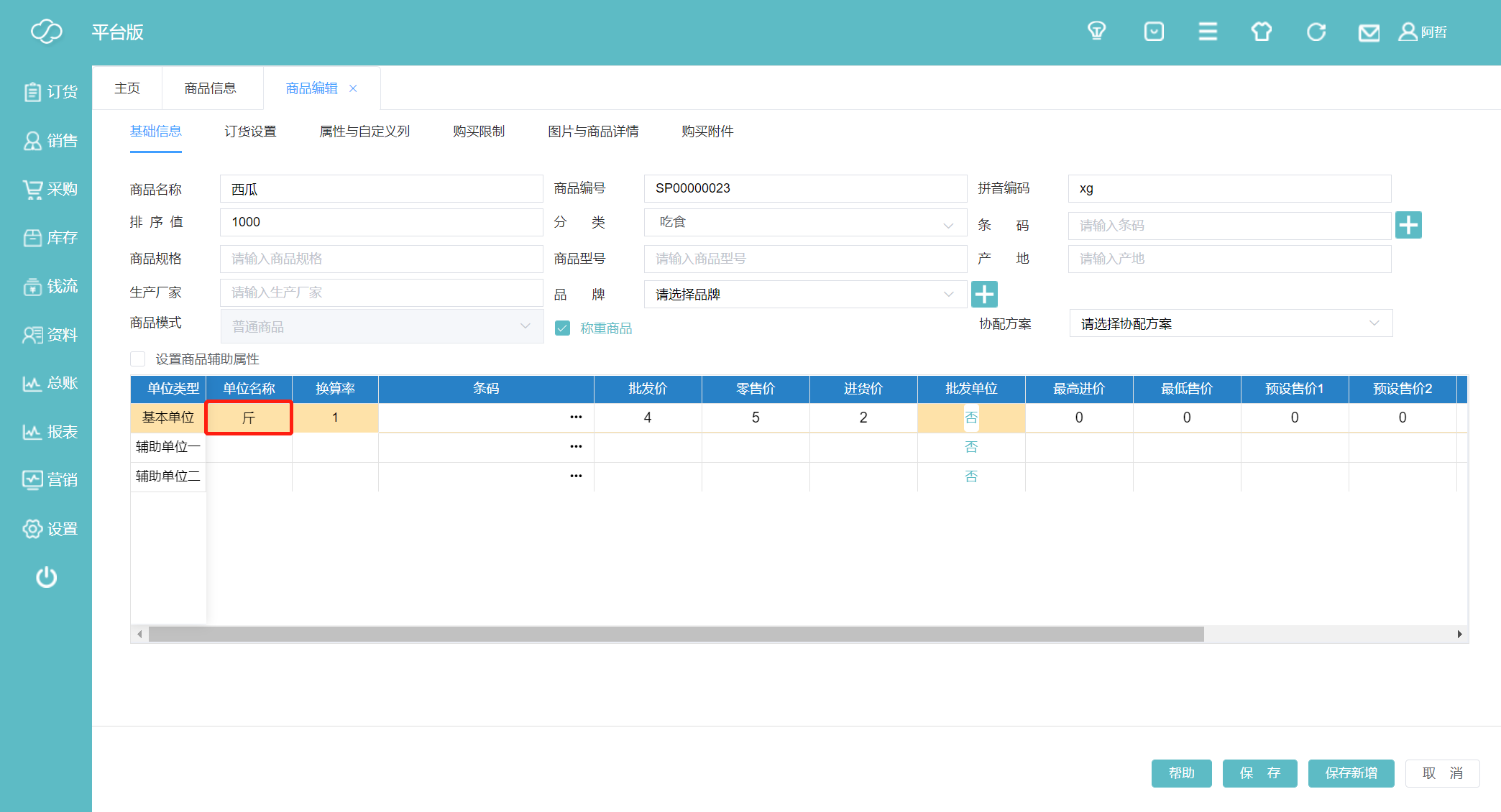Enable 设置商品辅助属性 checkbox
Viewport: 1501px width, 812px height.
coord(138,359)
